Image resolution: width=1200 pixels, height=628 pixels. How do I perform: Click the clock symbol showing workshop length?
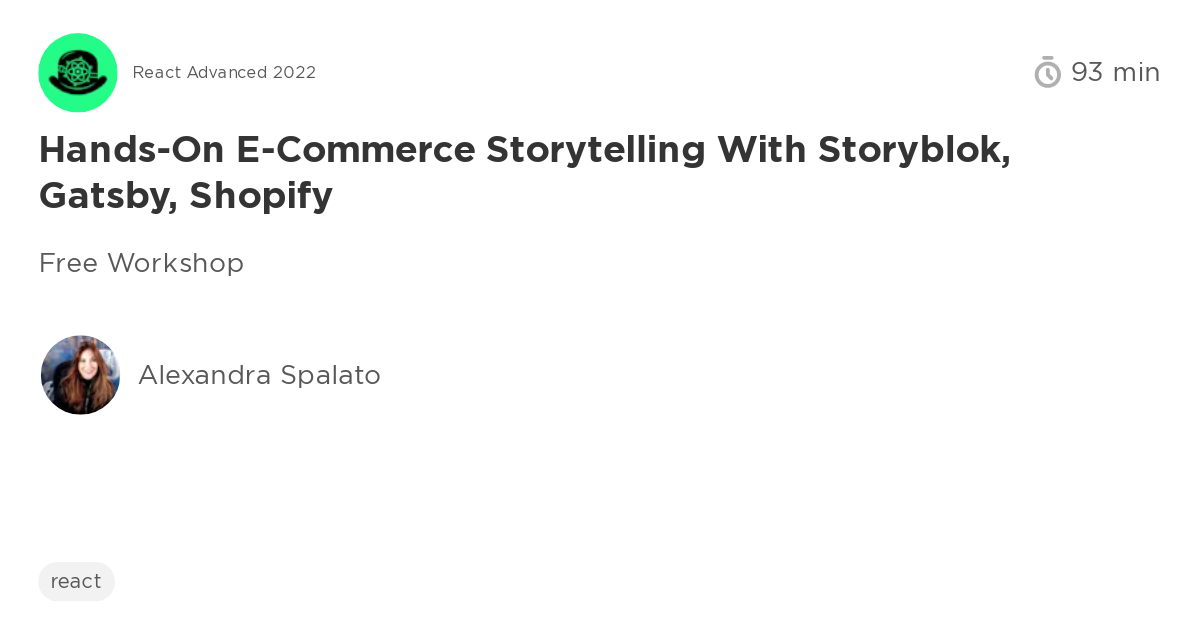point(1047,72)
